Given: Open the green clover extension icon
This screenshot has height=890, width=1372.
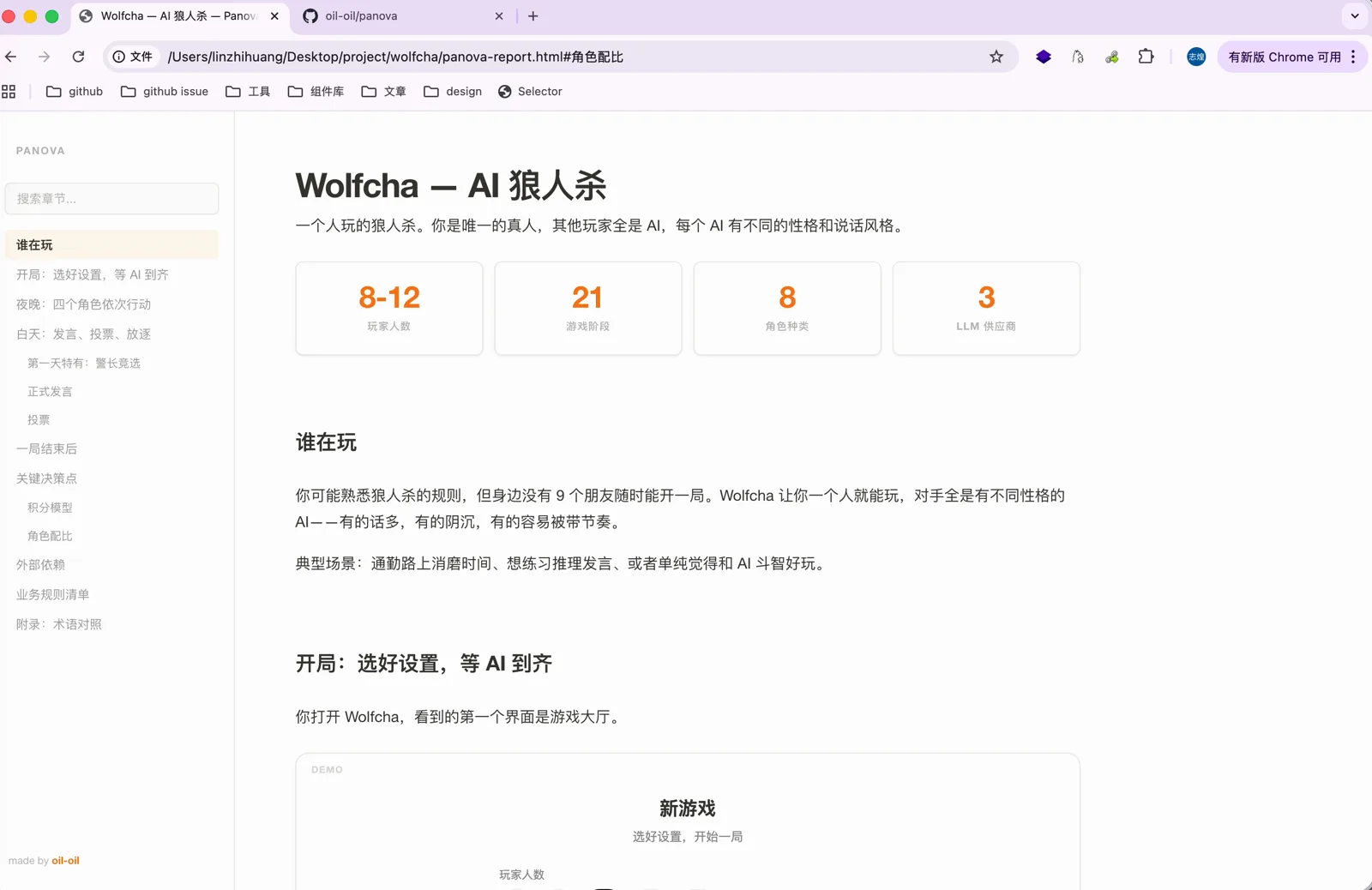Looking at the screenshot, I should pos(1112,57).
